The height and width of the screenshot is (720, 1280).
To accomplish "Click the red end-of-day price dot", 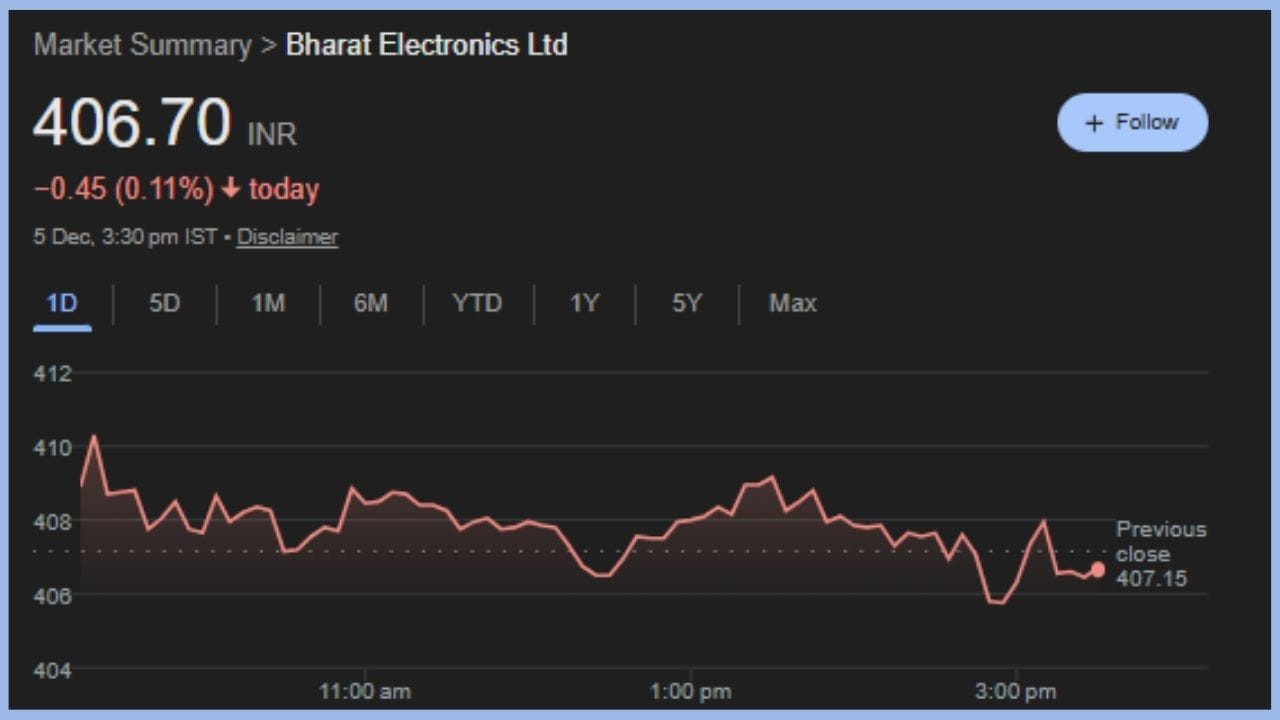I will 1098,569.
